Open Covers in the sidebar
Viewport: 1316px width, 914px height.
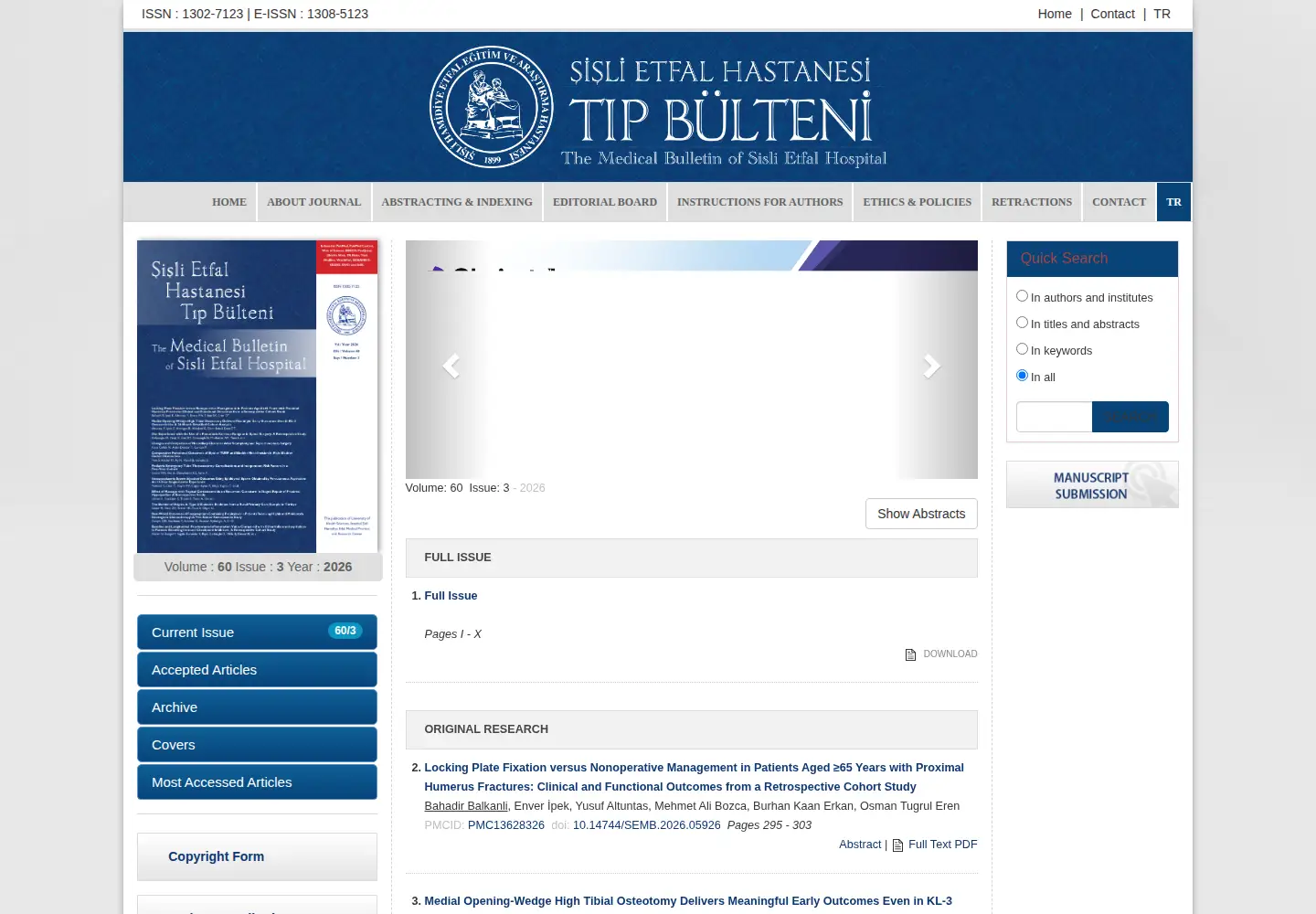click(257, 745)
